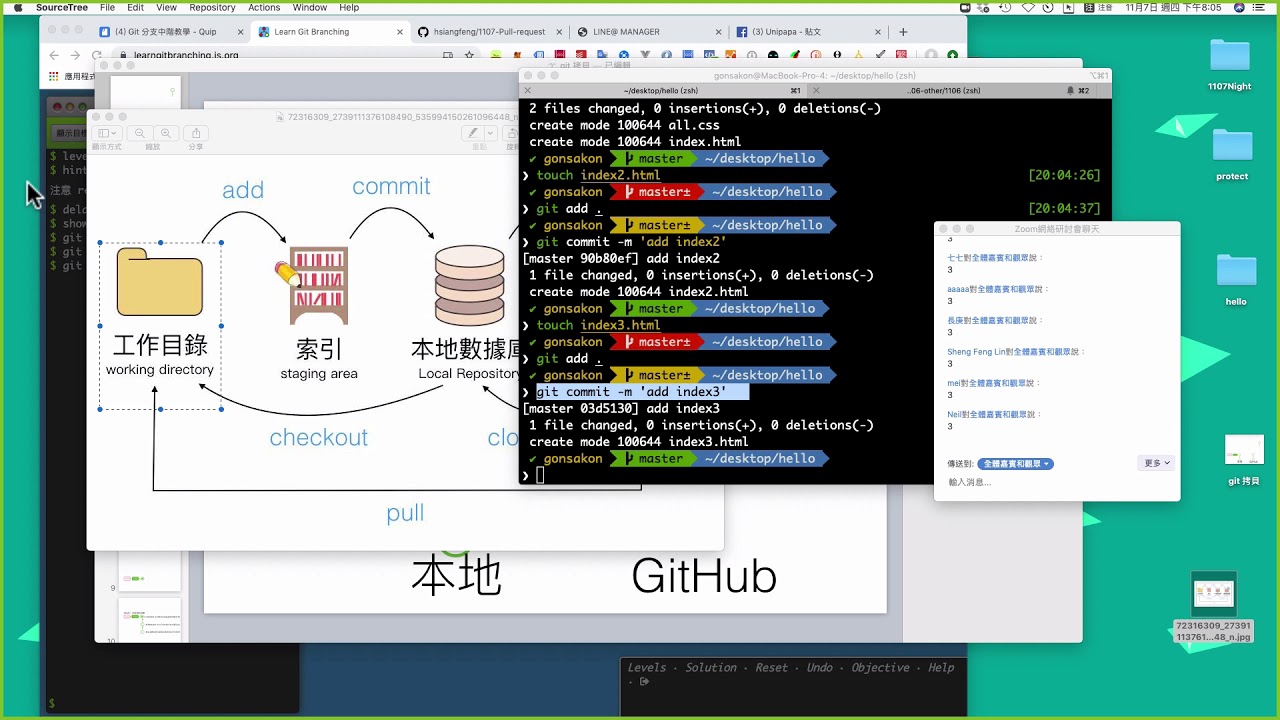Open the 全體嘉賓和觀眾 recipient dropdown
The image size is (1280, 720).
click(x=1016, y=464)
